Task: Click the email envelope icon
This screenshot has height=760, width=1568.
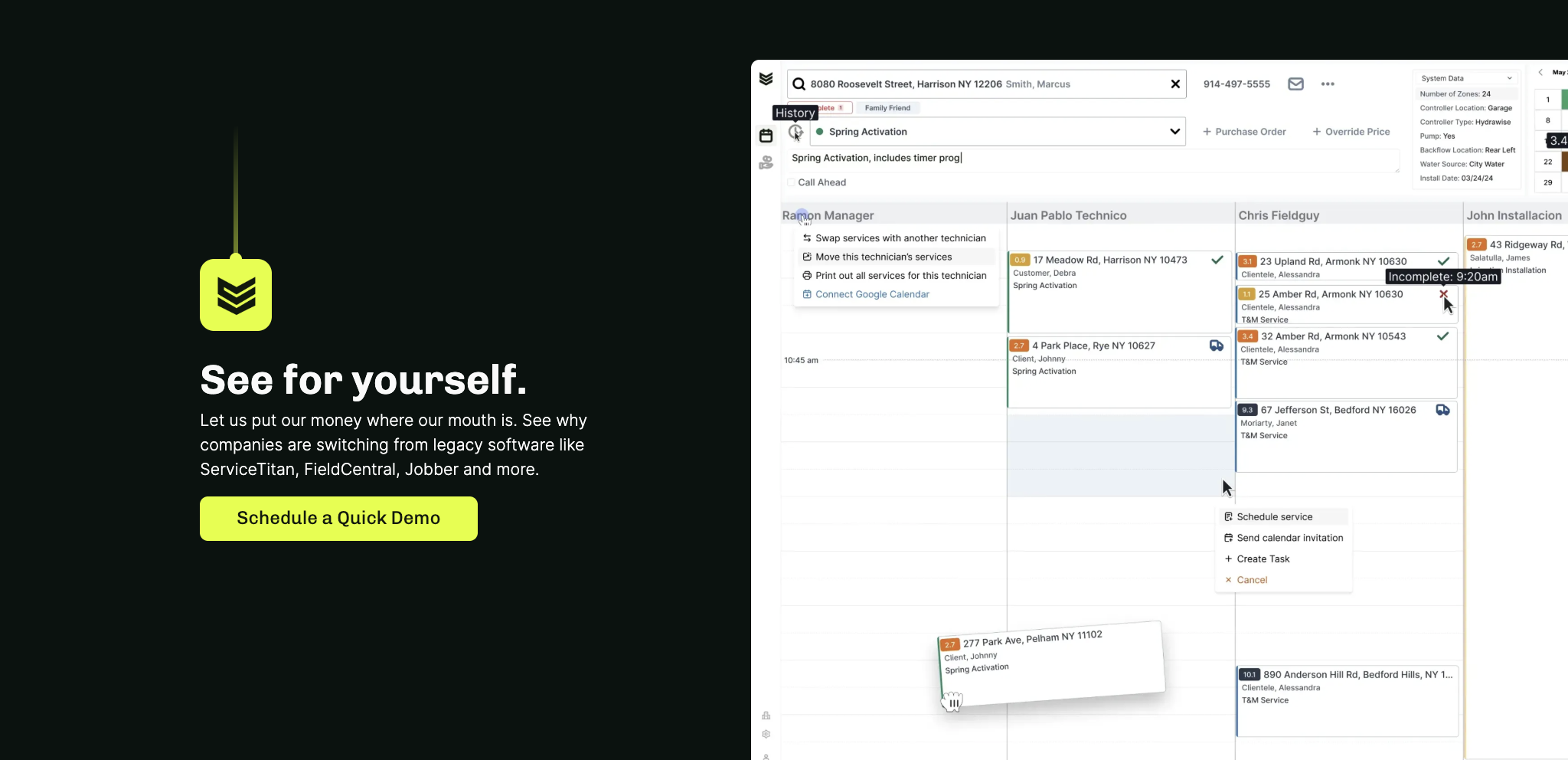Action: 1295,84
